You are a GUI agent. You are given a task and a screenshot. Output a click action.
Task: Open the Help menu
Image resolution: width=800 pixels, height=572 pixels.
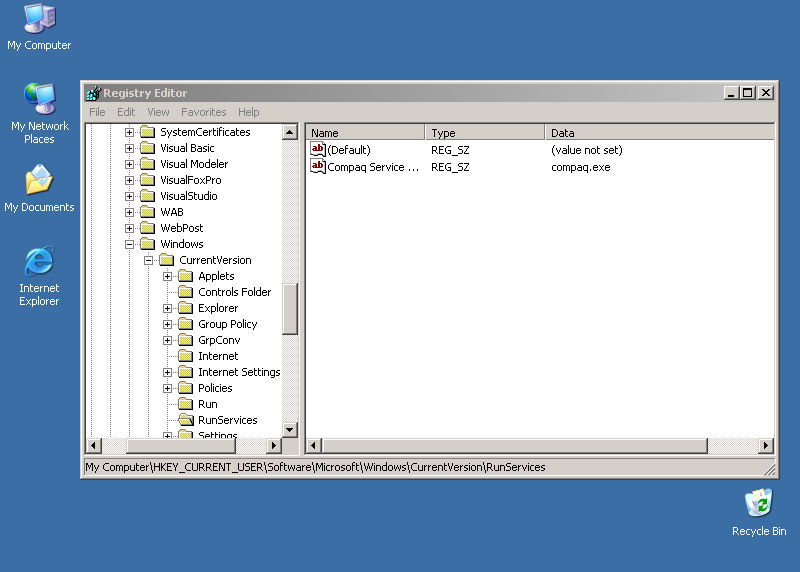coord(248,112)
